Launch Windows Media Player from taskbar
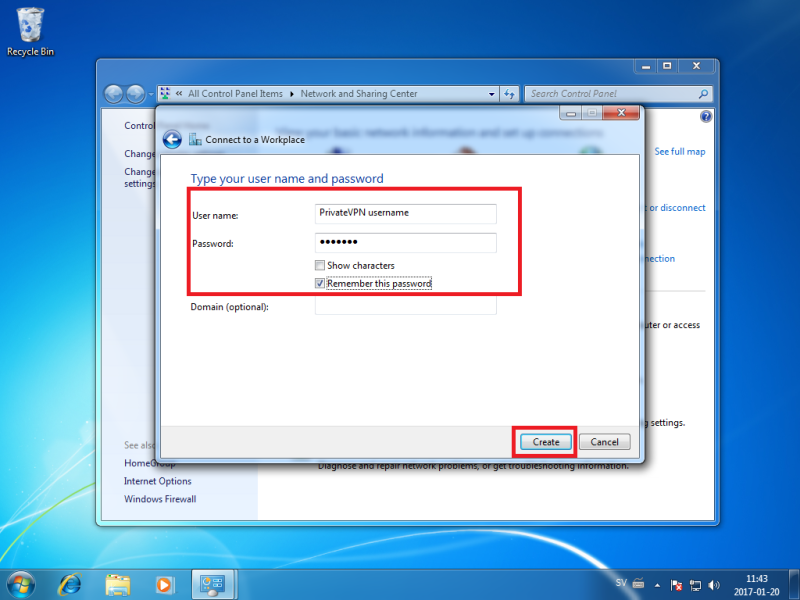 click(x=164, y=585)
